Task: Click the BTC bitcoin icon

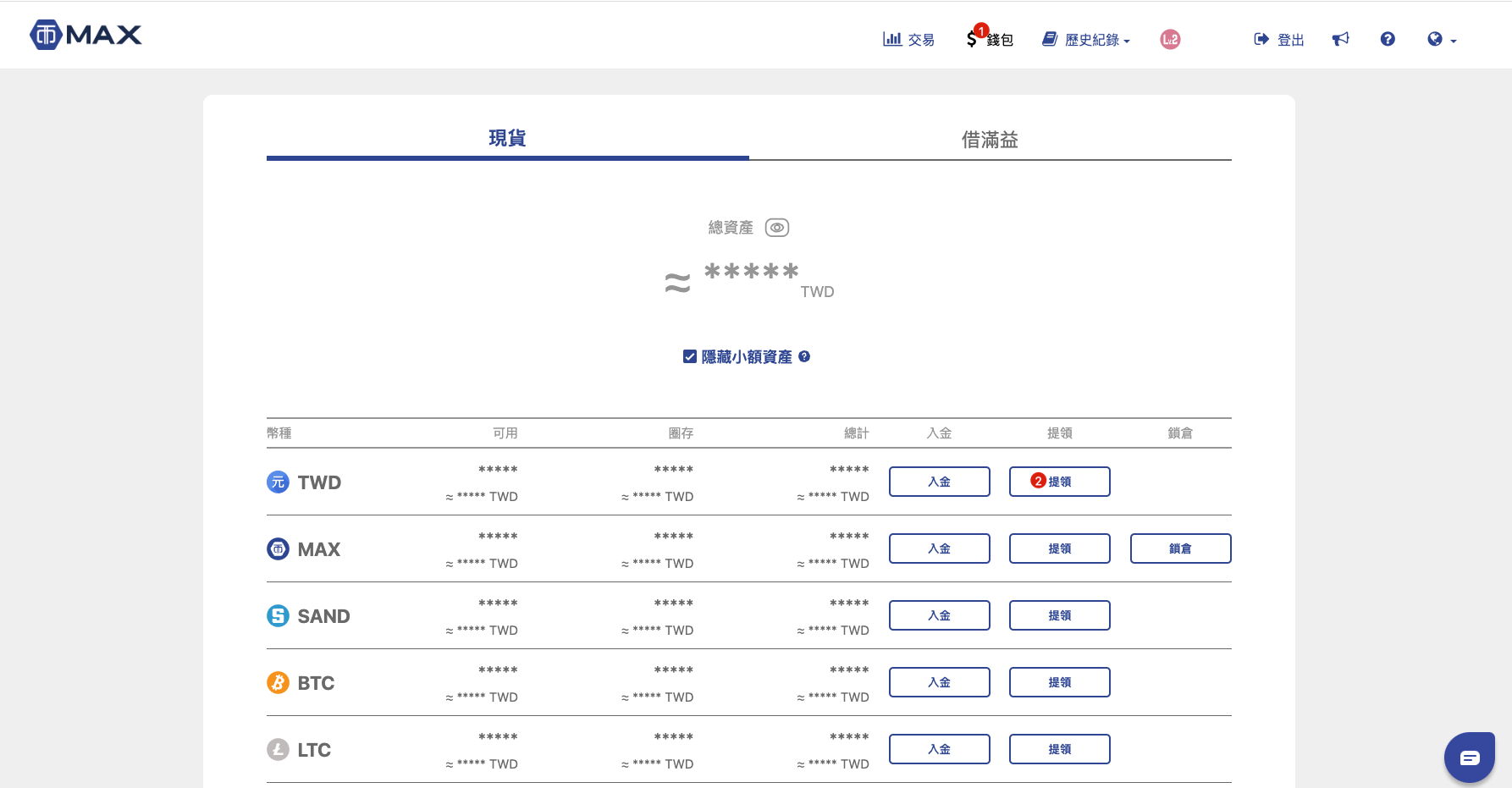Action: click(278, 682)
